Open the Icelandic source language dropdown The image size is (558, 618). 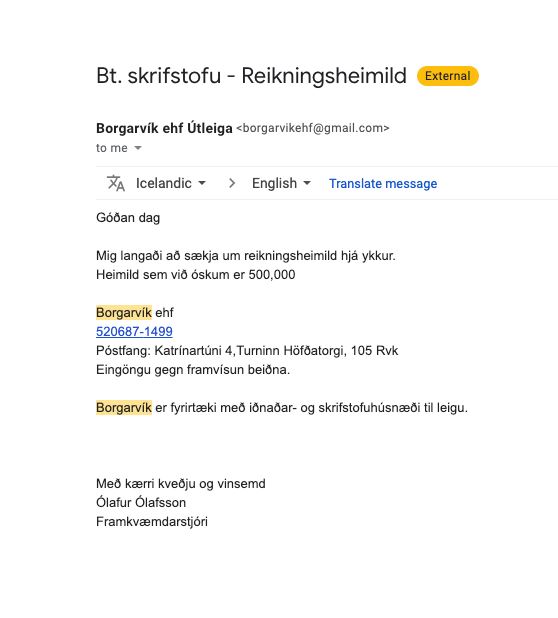coord(171,183)
